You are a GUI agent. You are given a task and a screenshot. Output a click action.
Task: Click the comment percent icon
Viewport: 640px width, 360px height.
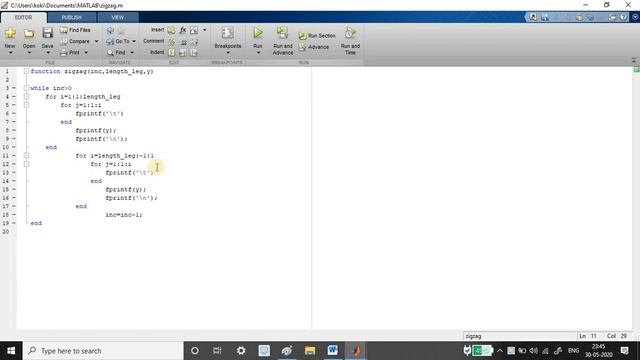click(172, 42)
